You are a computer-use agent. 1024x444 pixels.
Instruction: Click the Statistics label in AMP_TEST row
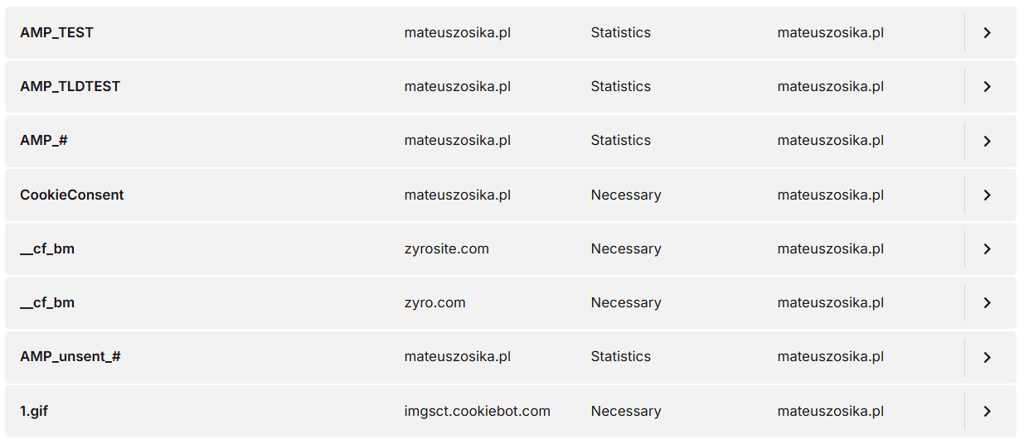[620, 33]
